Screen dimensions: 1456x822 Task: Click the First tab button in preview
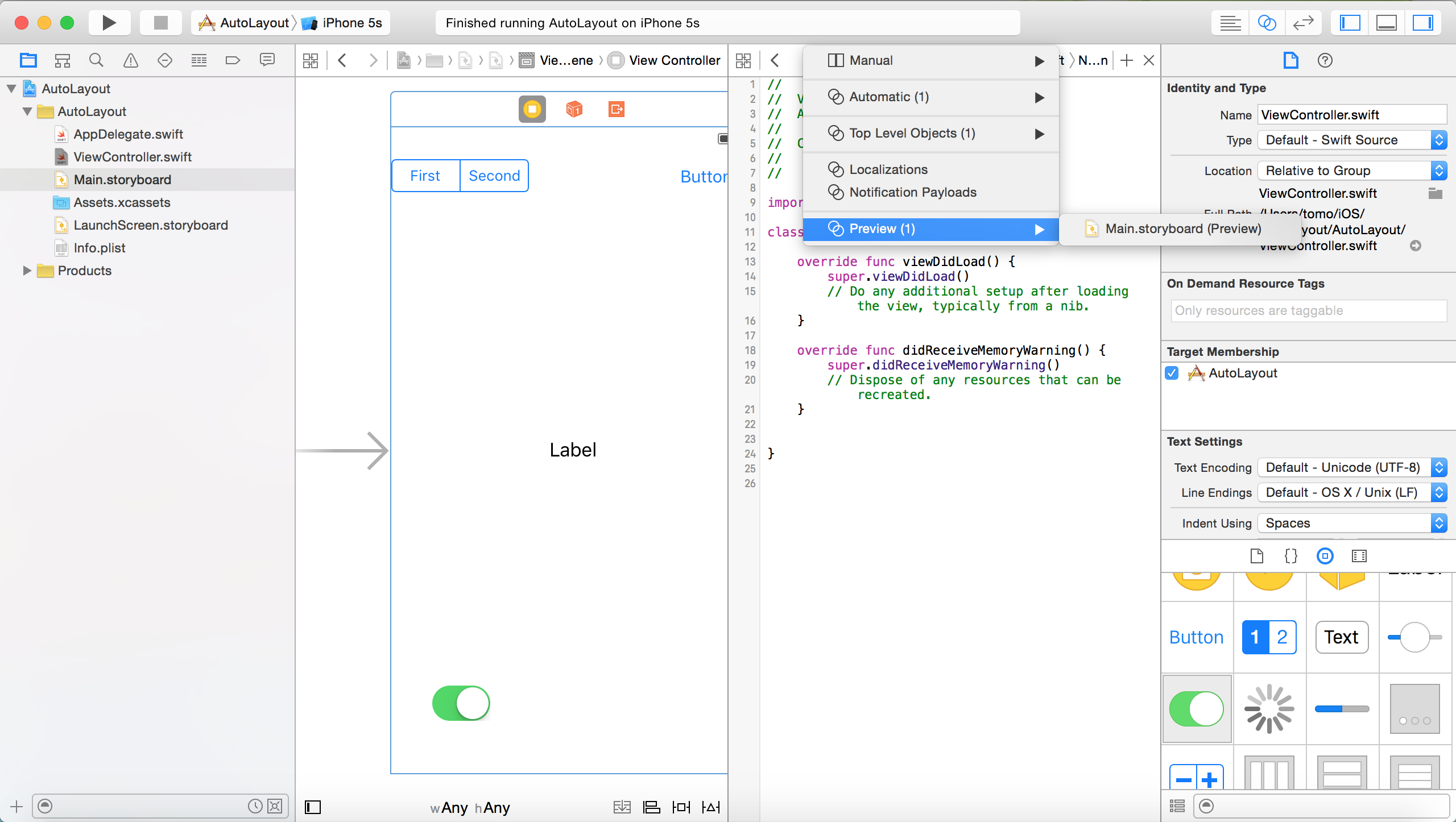click(425, 175)
